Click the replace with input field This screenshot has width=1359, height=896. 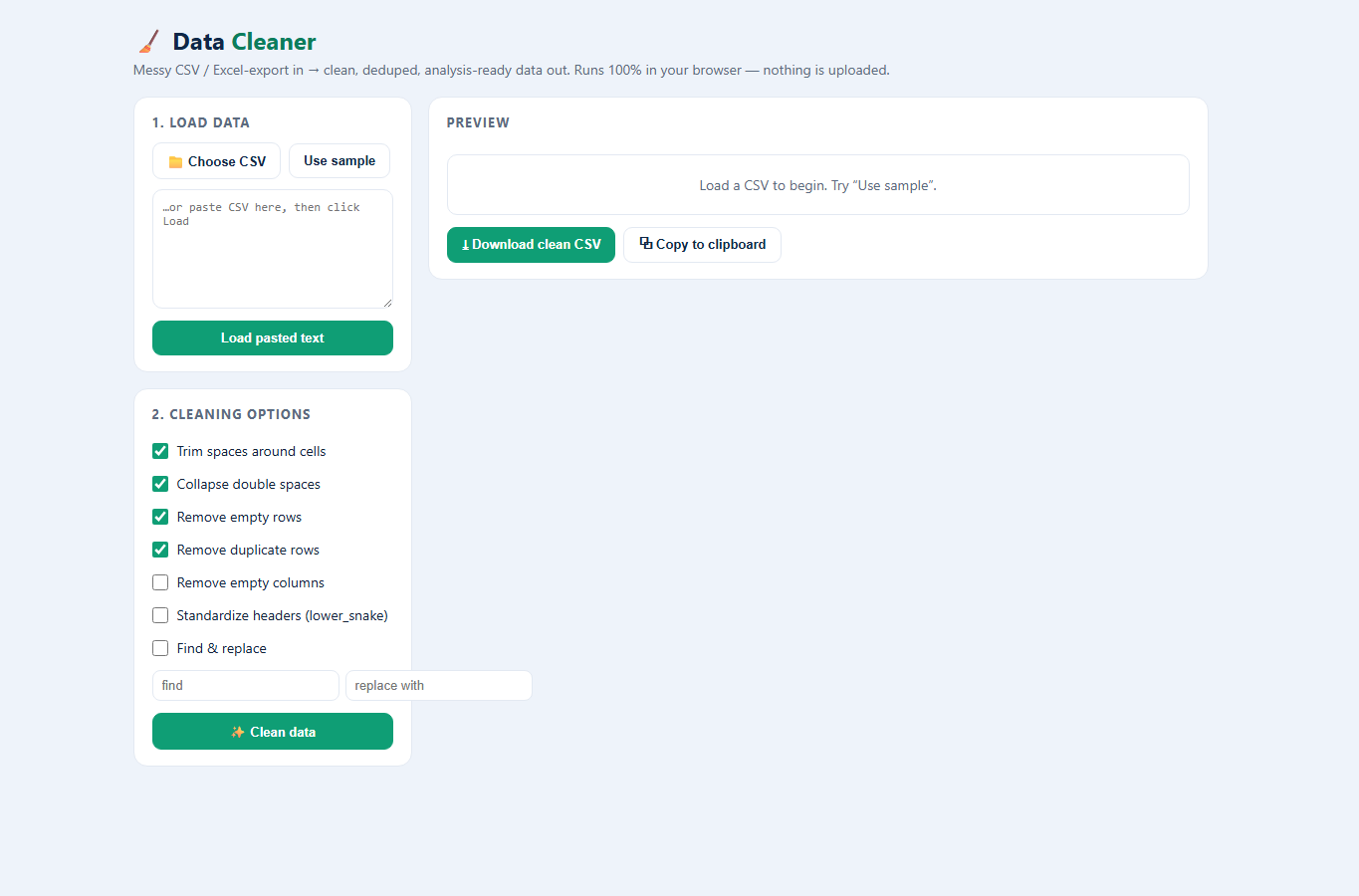tap(439, 685)
